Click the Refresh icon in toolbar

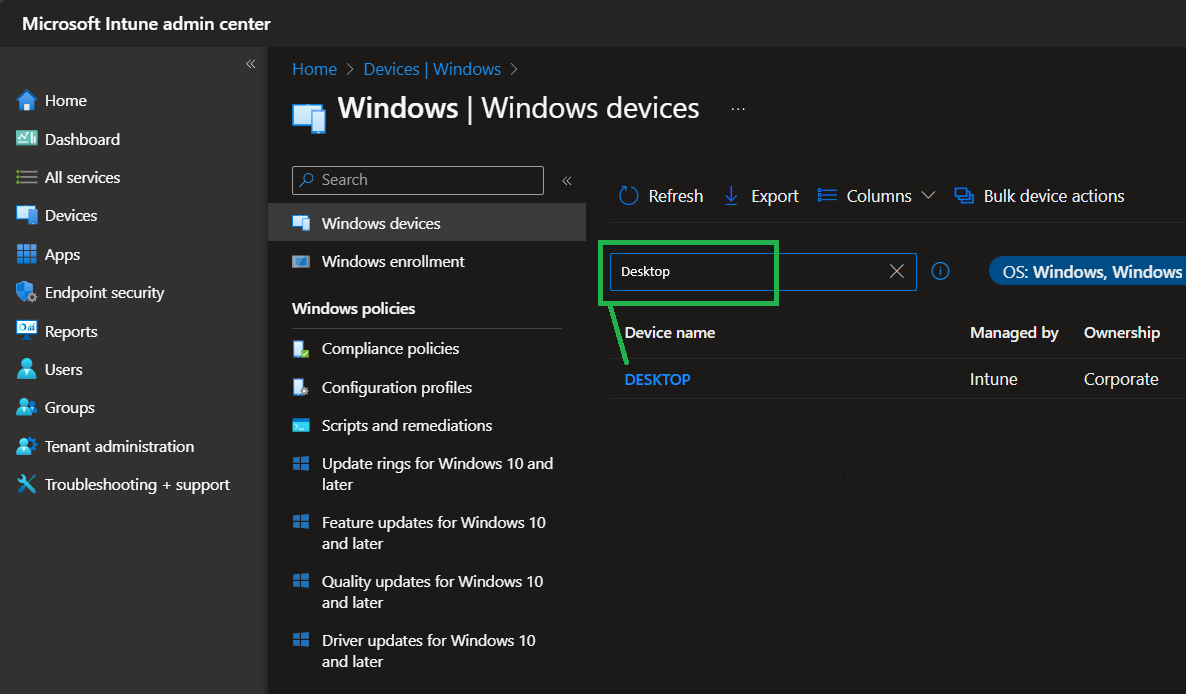pyautogui.click(x=629, y=196)
